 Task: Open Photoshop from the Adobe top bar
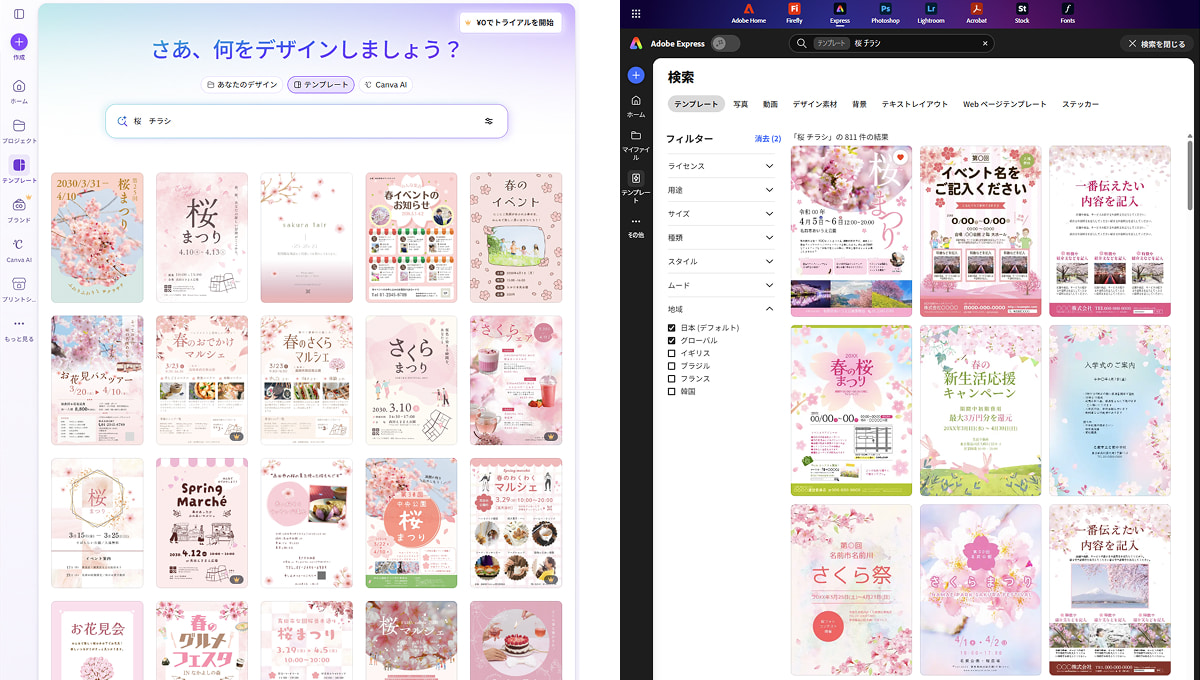point(885,12)
